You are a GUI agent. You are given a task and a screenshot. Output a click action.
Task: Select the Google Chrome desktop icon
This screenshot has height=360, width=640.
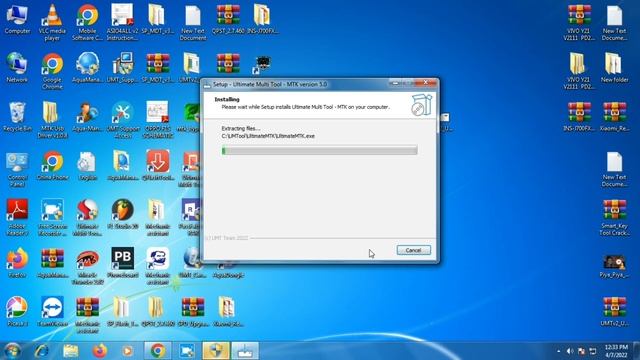click(x=52, y=71)
